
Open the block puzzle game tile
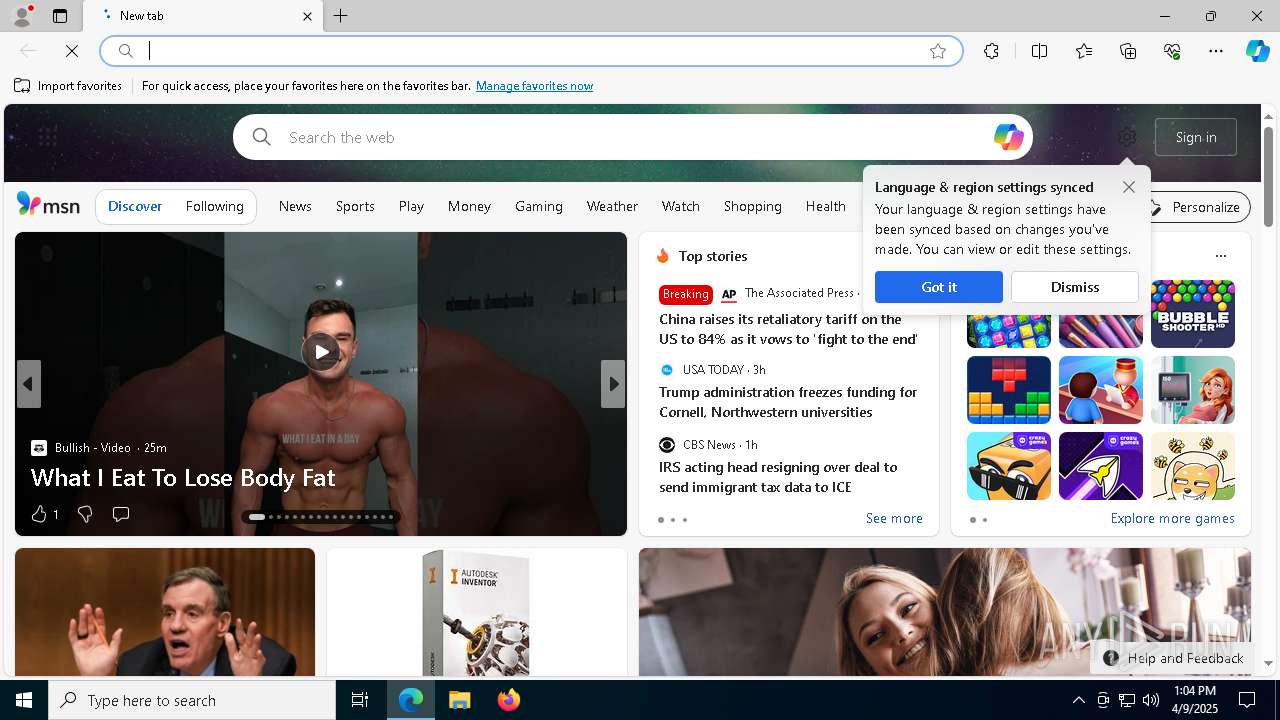point(1009,390)
